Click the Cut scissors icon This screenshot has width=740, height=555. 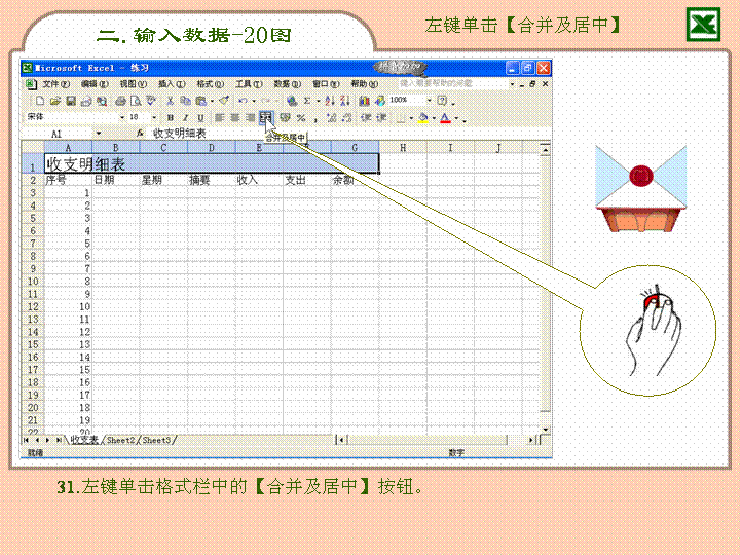[171, 101]
